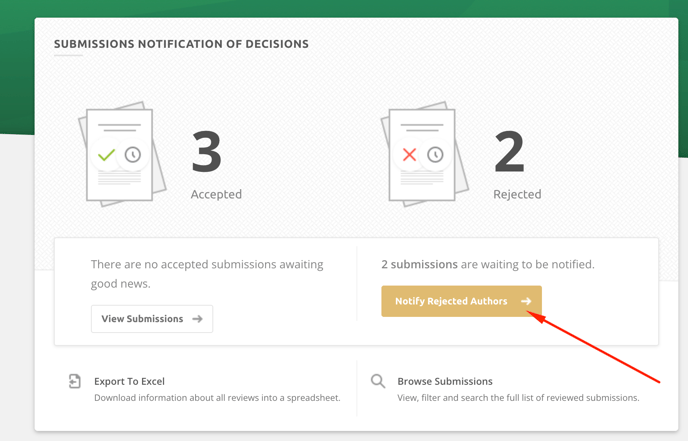688x441 pixels.
Task: Click the accepted count number 3
Action: (207, 152)
